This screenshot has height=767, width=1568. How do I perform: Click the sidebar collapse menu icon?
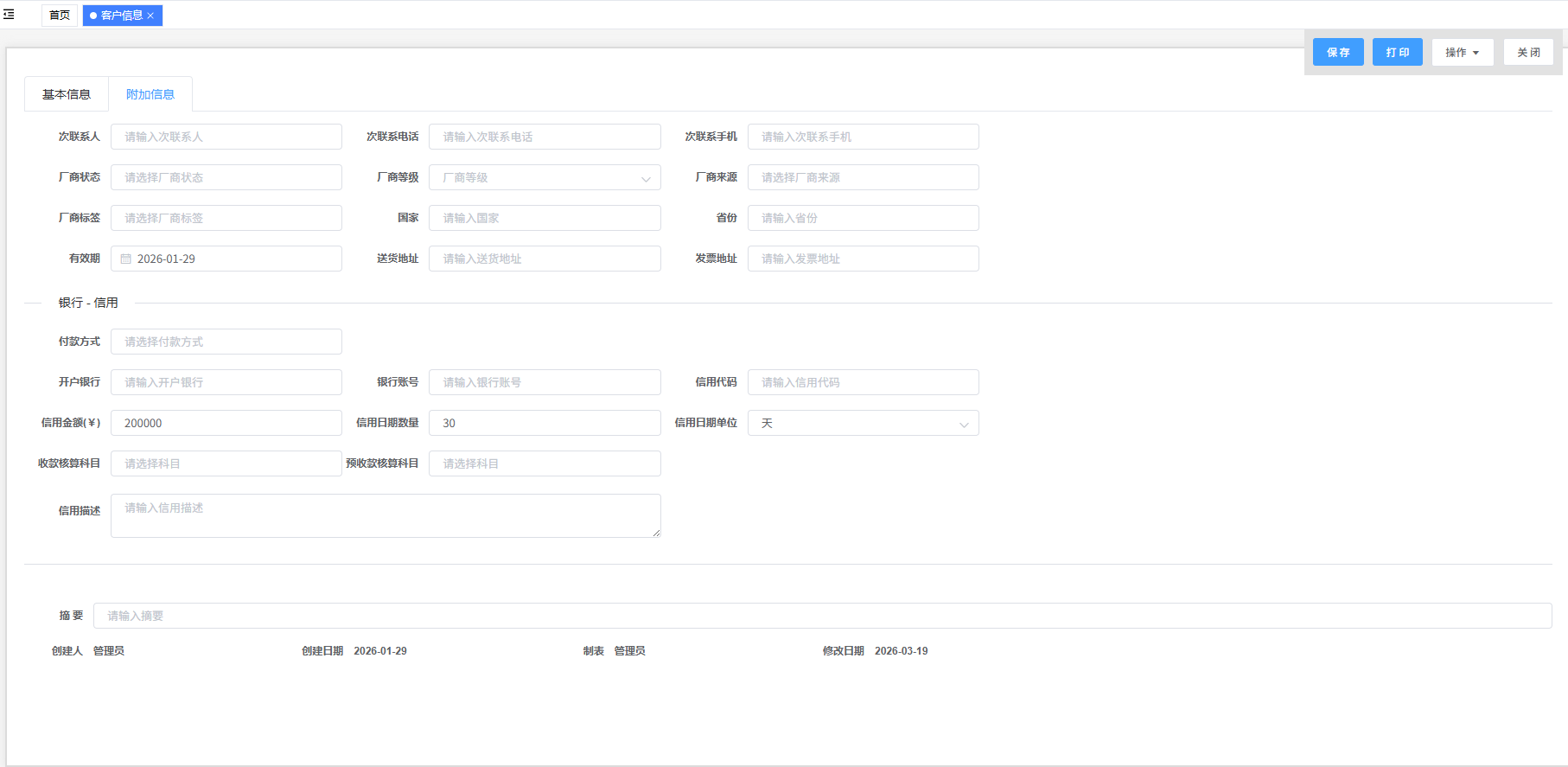(x=9, y=15)
